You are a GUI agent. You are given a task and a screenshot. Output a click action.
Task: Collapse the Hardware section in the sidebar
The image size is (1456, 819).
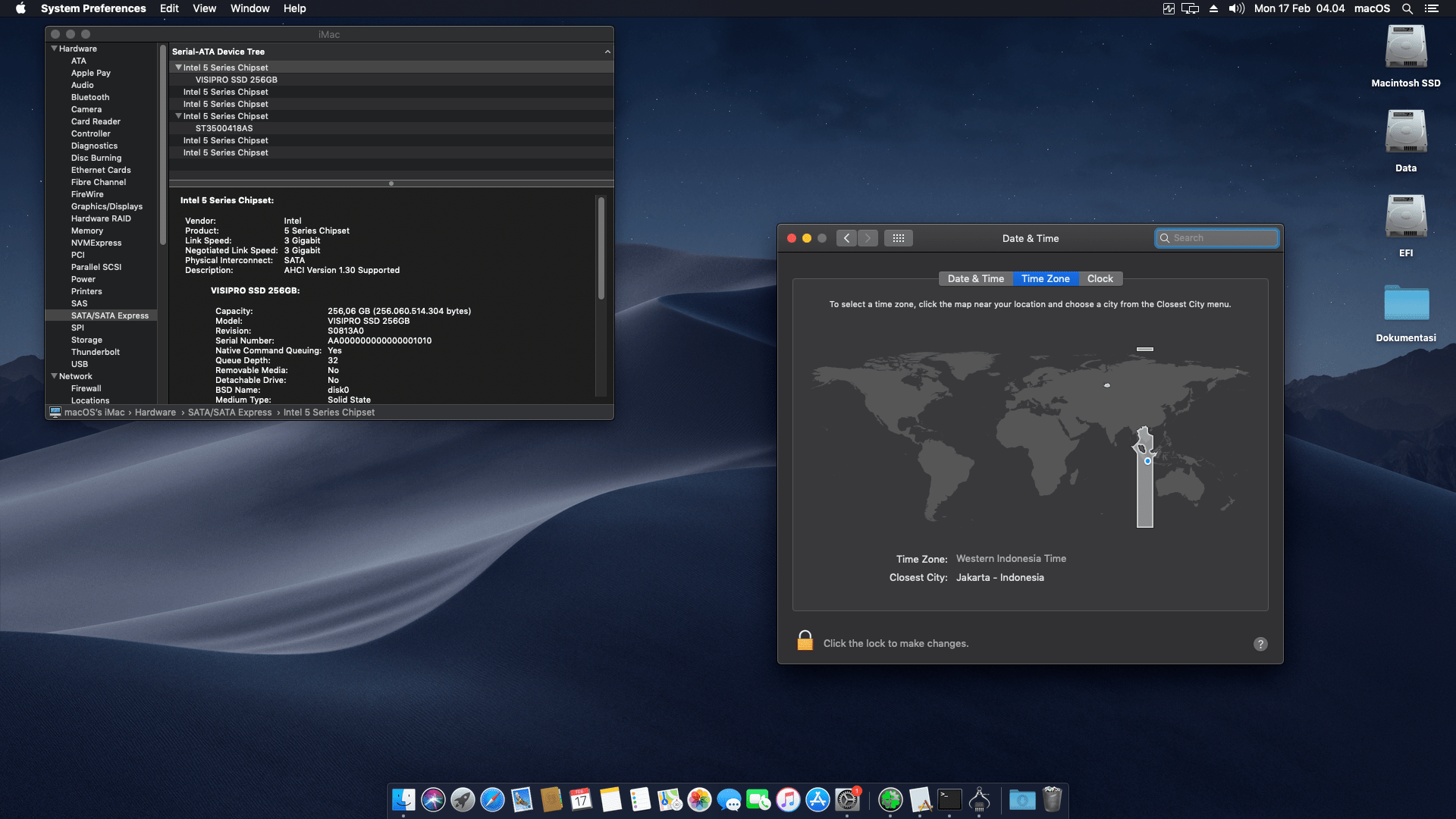[54, 49]
